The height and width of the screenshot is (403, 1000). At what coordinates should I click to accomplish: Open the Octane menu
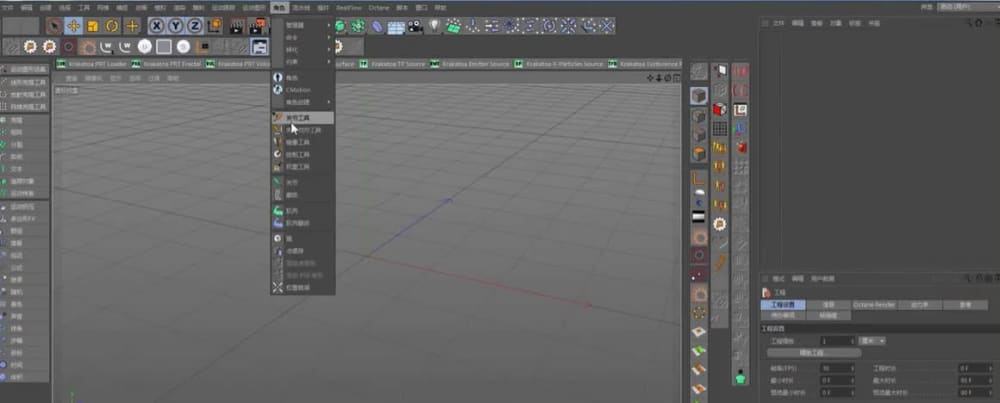[378, 8]
